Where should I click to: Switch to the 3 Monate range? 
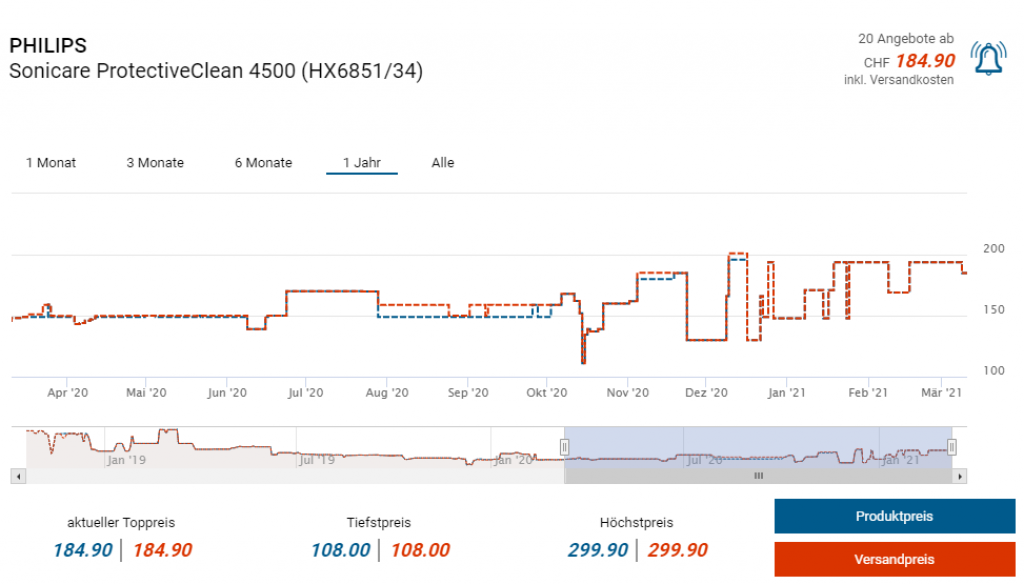pos(155,163)
